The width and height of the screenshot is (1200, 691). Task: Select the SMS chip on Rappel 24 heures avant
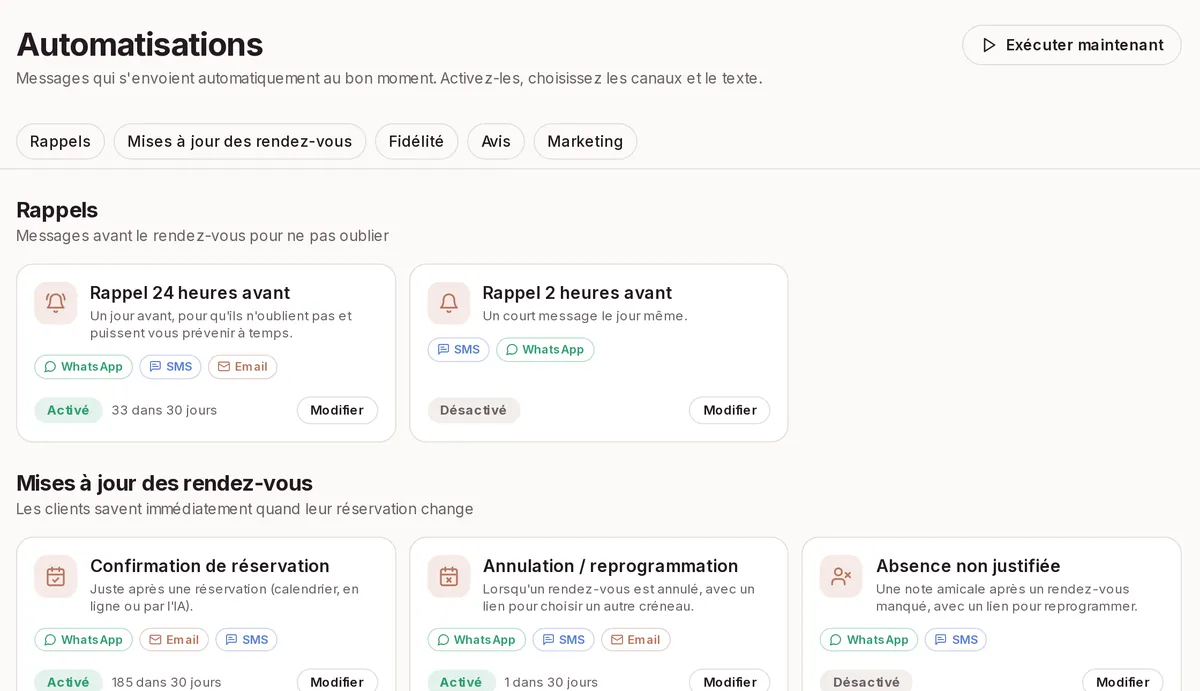point(171,367)
